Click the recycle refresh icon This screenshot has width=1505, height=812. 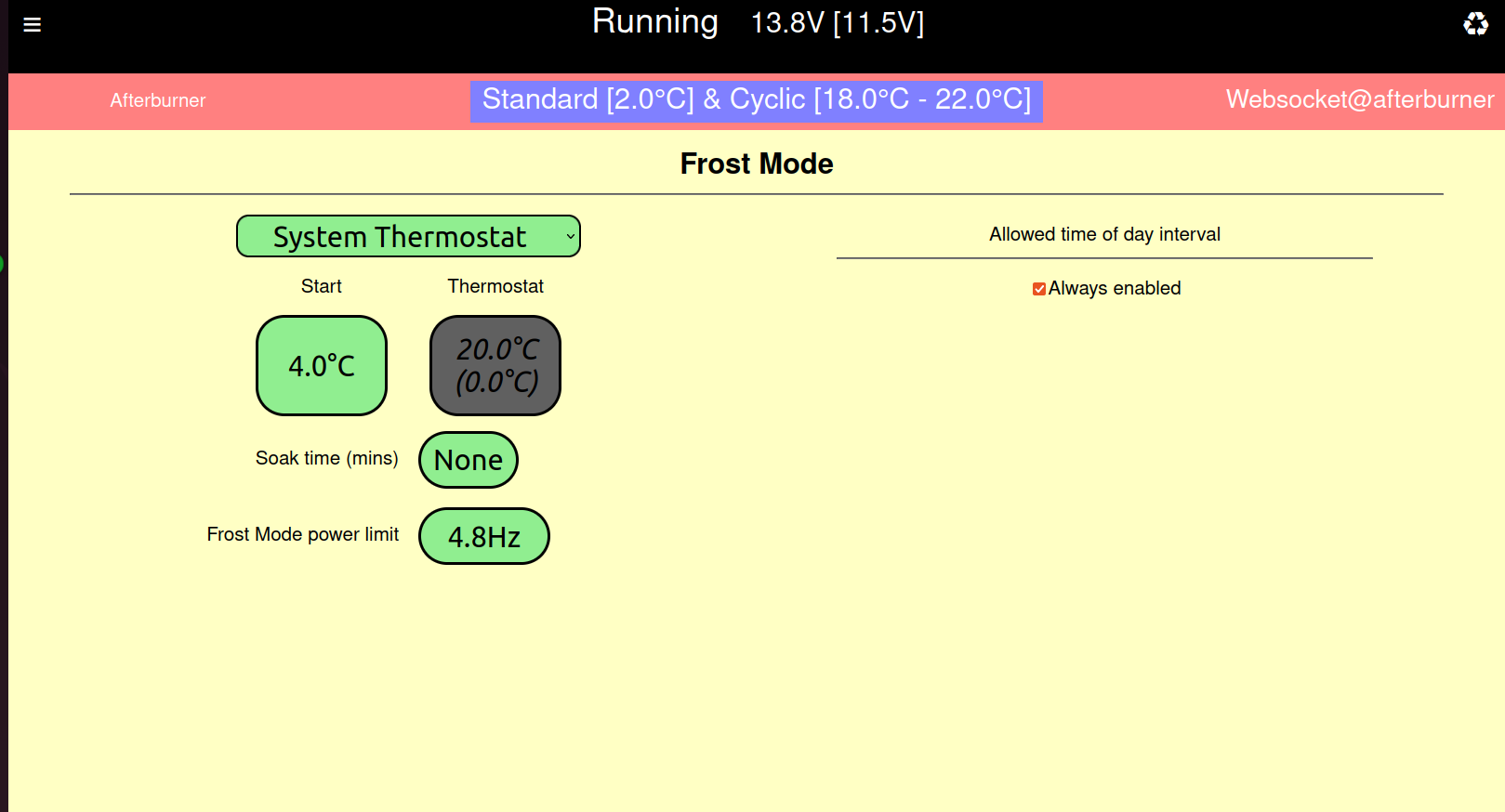coord(1475,24)
